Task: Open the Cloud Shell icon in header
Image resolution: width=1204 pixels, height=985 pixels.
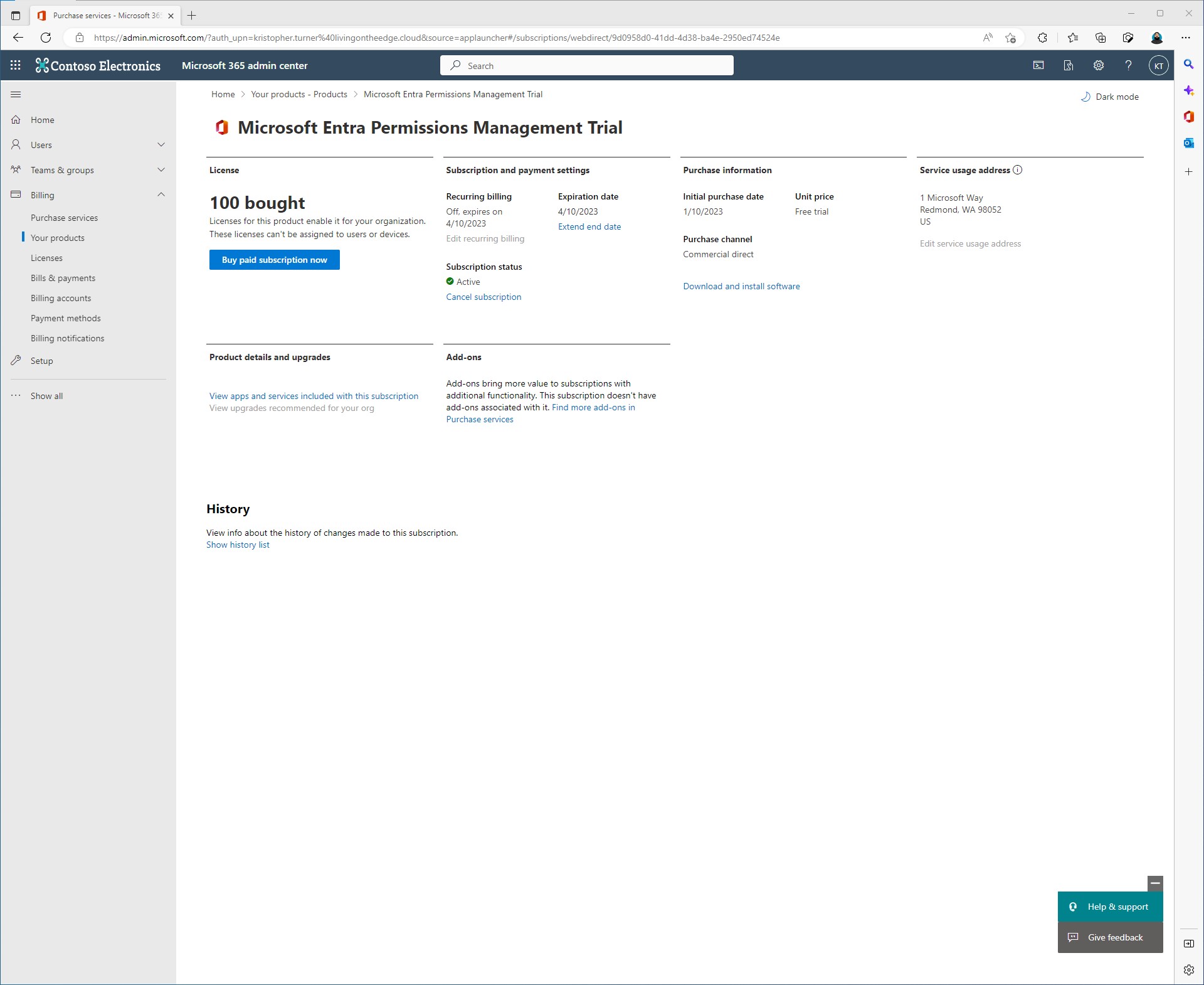Action: point(1038,65)
